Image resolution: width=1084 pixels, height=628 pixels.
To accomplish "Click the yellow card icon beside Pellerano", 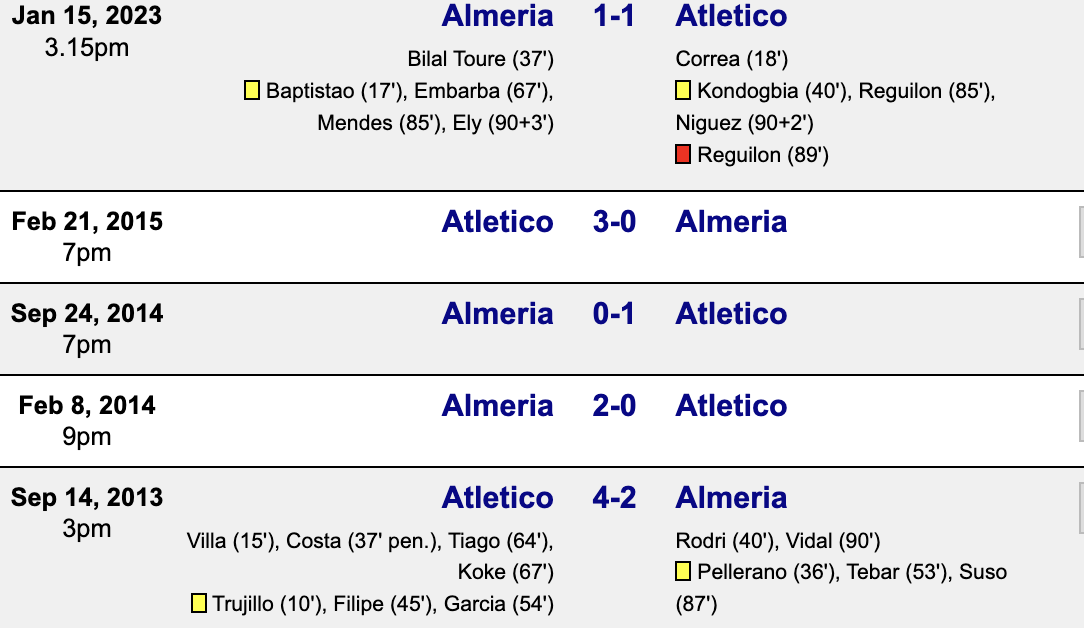I will click(x=683, y=571).
